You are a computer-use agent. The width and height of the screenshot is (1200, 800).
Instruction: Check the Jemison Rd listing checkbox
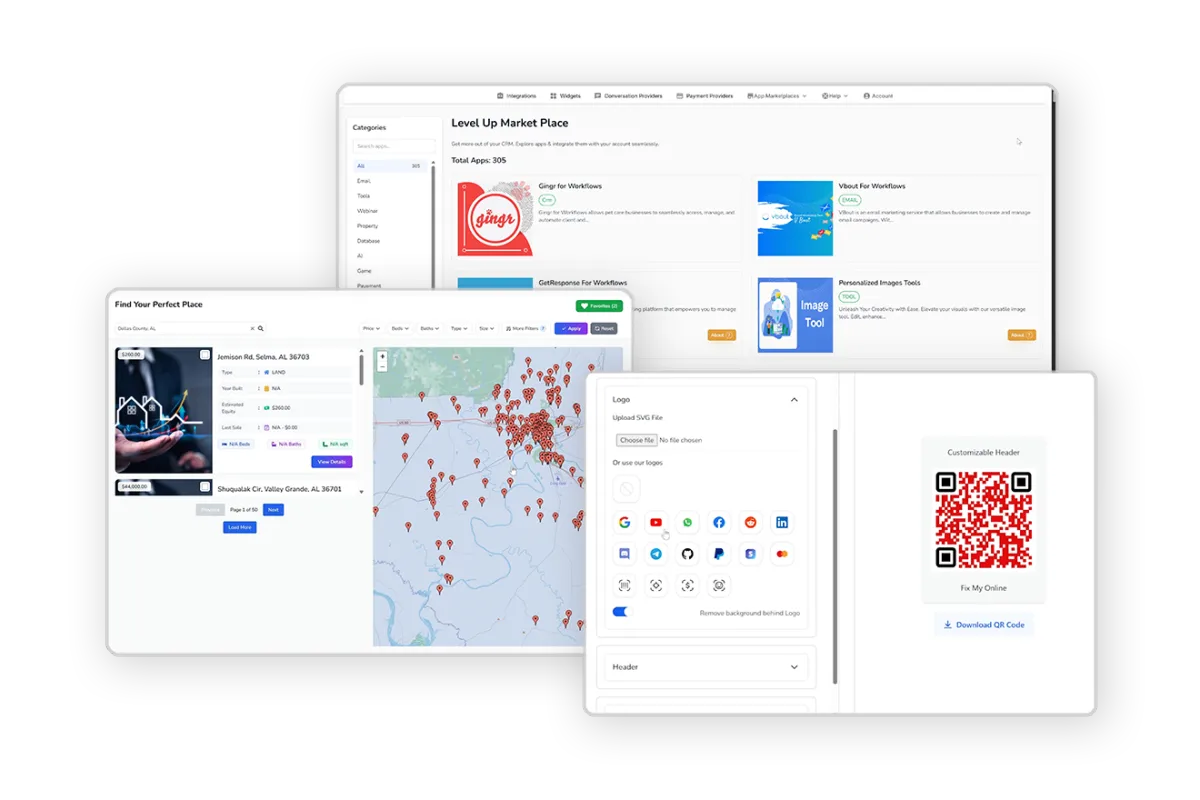click(205, 354)
